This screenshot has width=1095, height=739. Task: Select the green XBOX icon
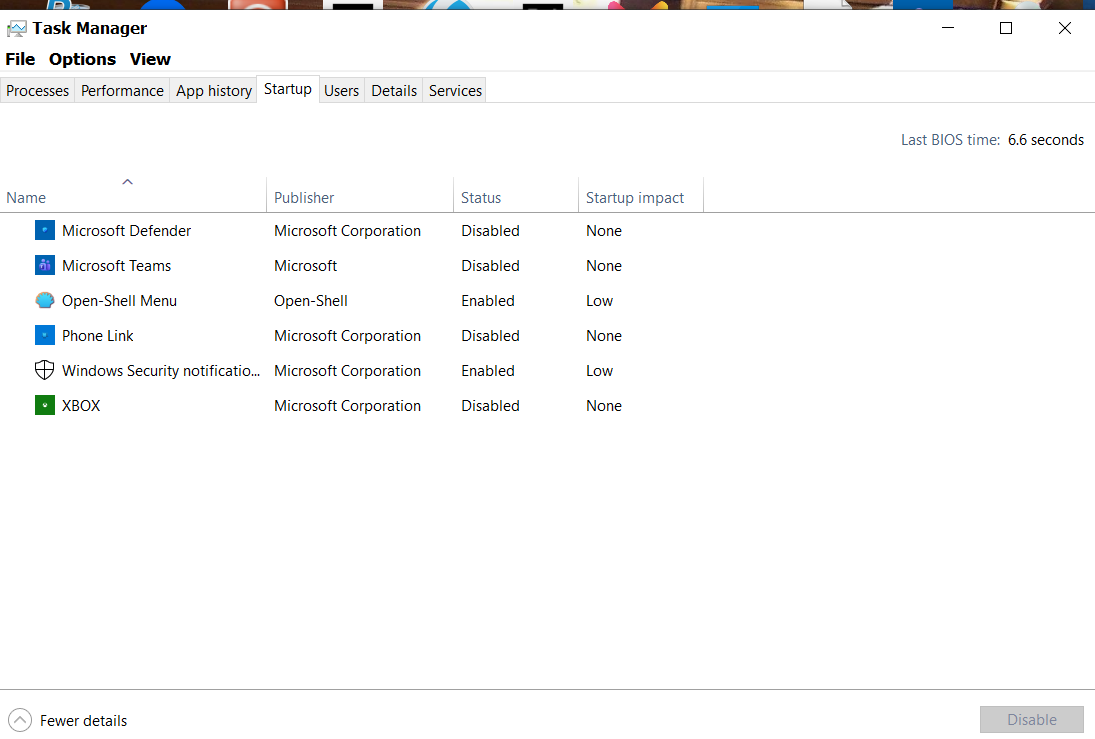(x=45, y=405)
